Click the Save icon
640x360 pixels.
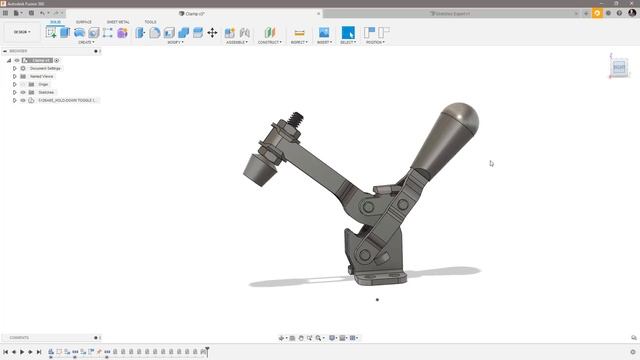point(31,13)
